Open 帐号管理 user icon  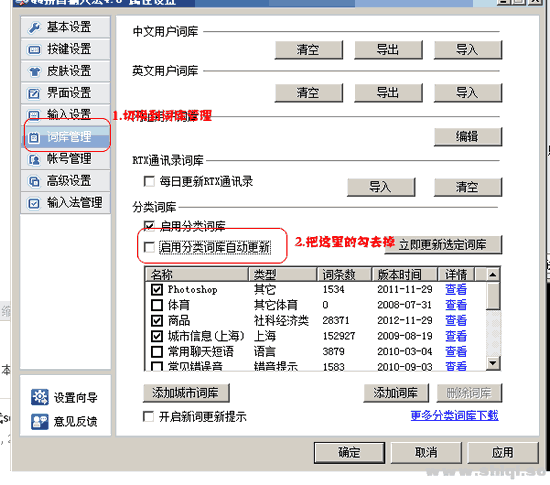[x=34, y=160]
